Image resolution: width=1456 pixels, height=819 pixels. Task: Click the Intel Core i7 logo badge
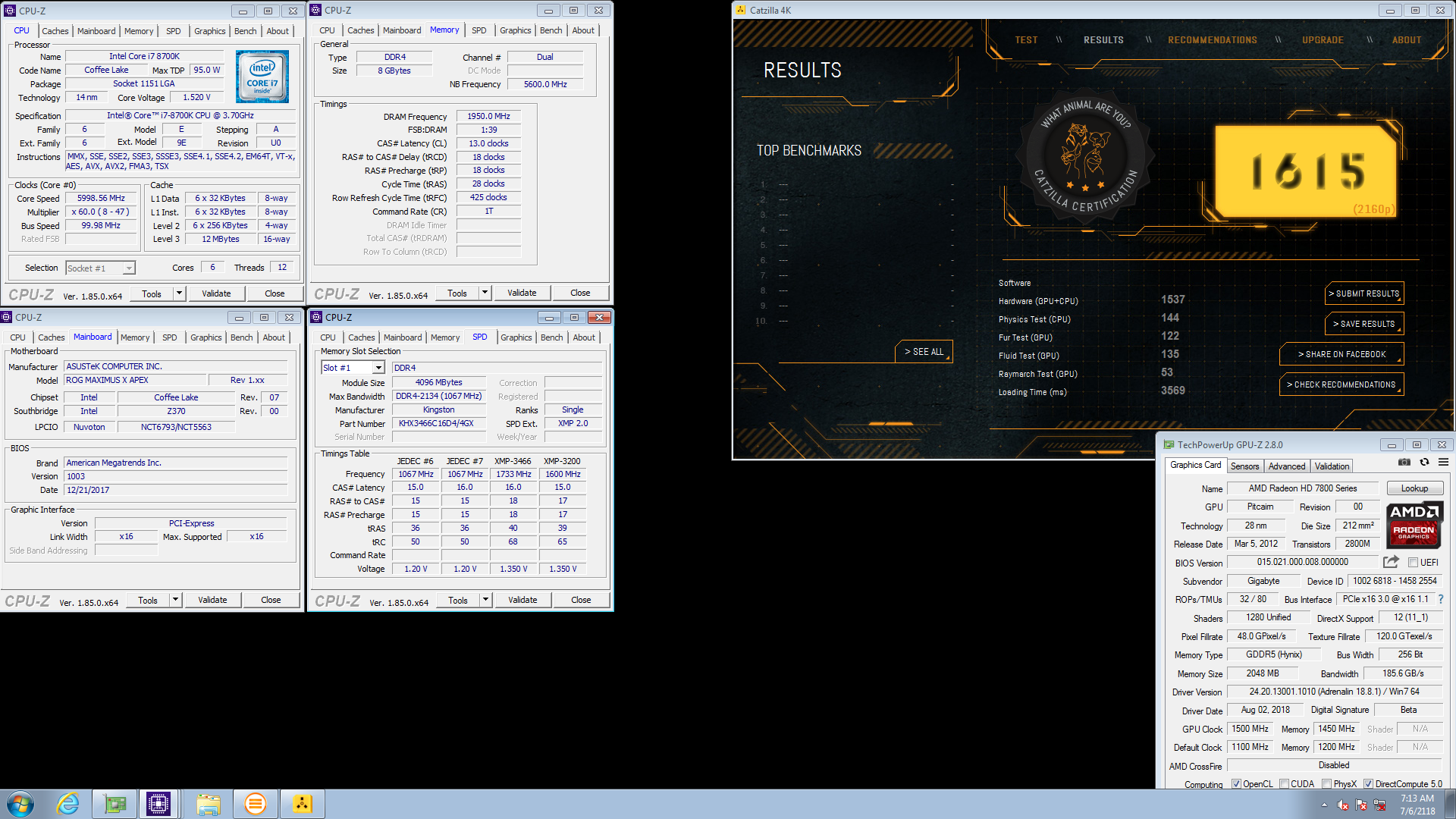(262, 77)
